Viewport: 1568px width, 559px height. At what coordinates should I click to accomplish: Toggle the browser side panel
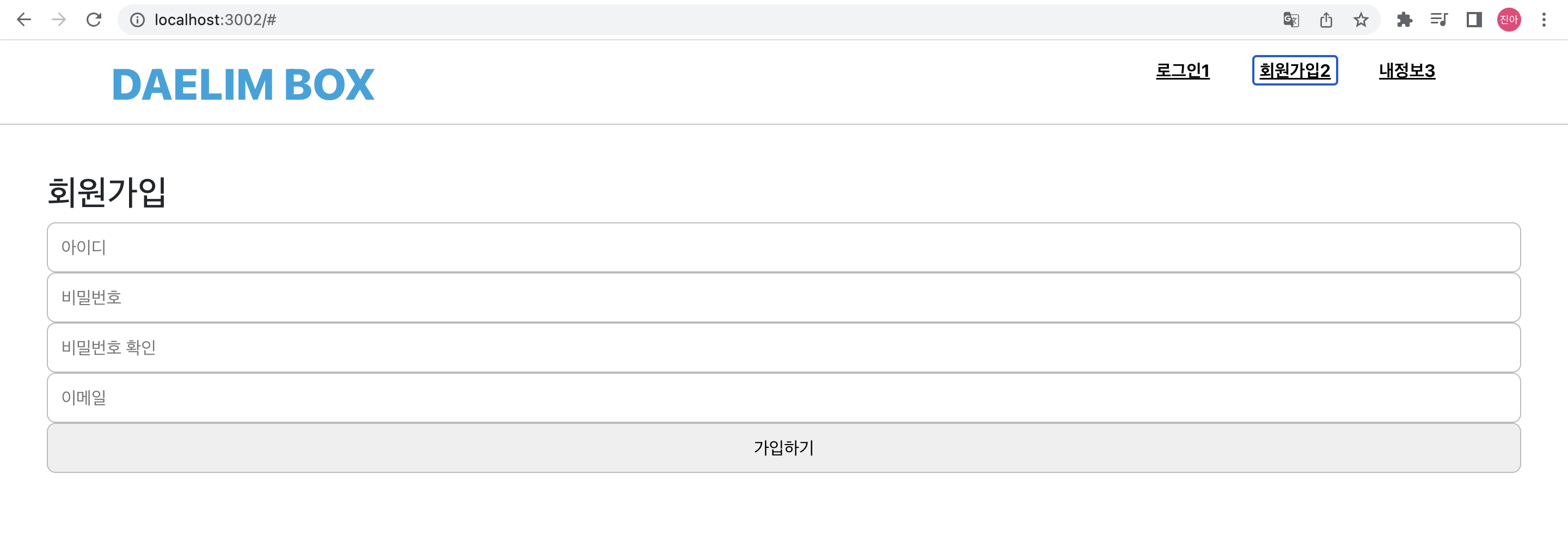coord(1474,20)
